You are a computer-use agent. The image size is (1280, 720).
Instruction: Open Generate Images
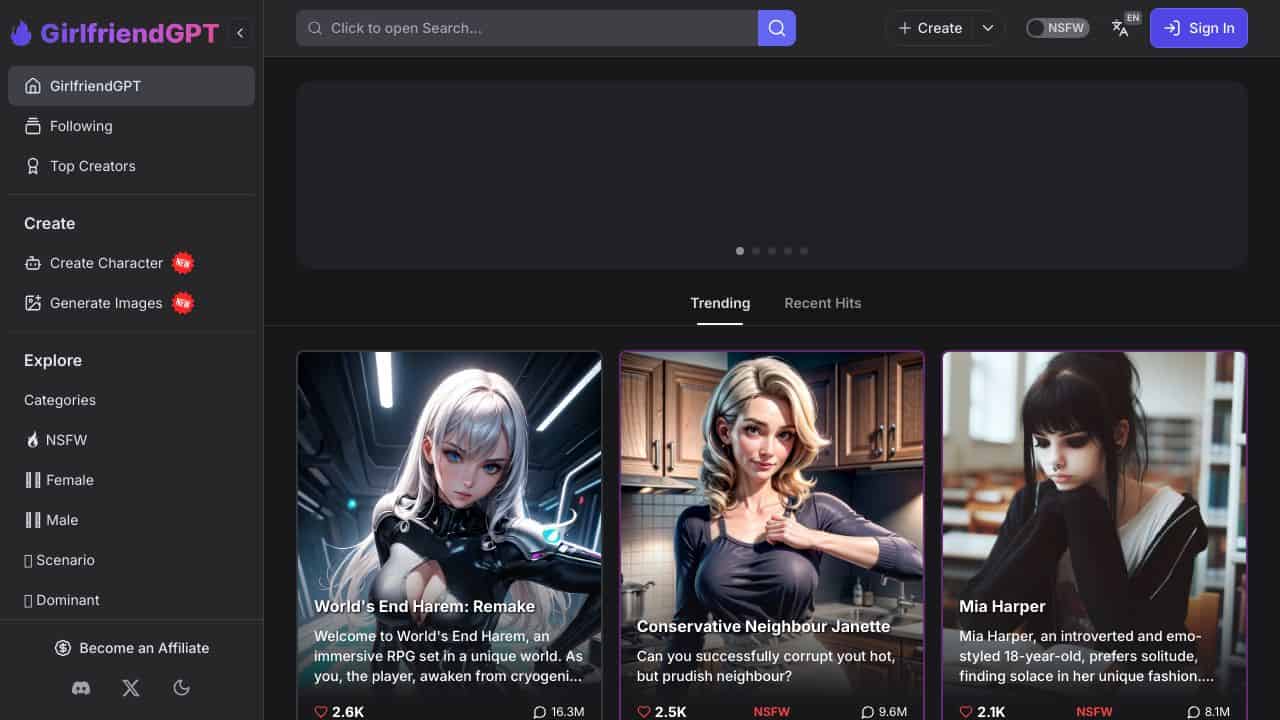(x=131, y=303)
